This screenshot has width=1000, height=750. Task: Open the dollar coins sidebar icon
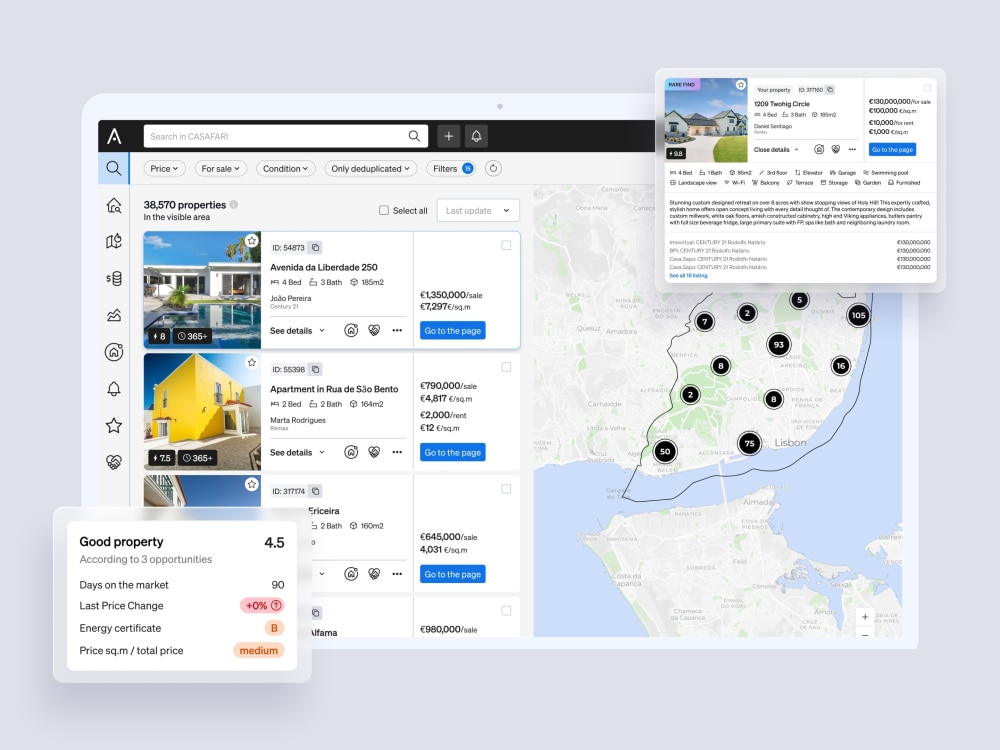tap(114, 278)
